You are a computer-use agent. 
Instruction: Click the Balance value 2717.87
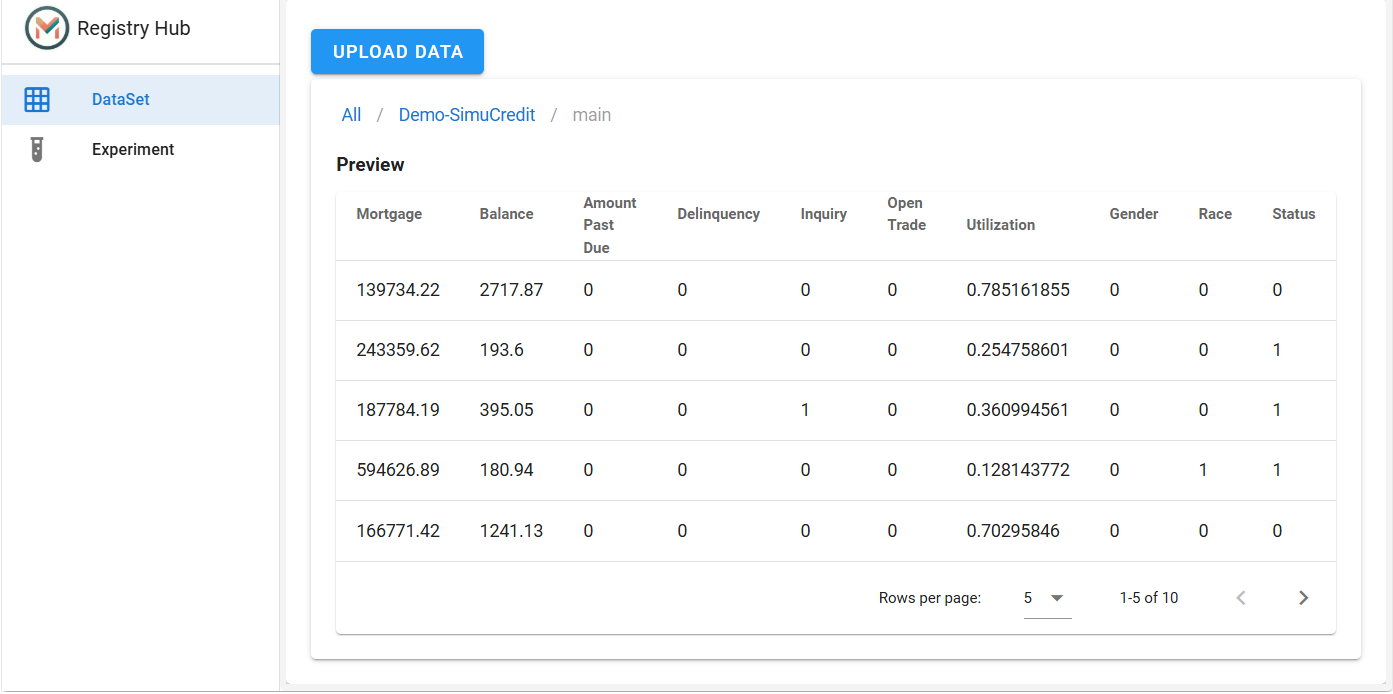tap(511, 290)
